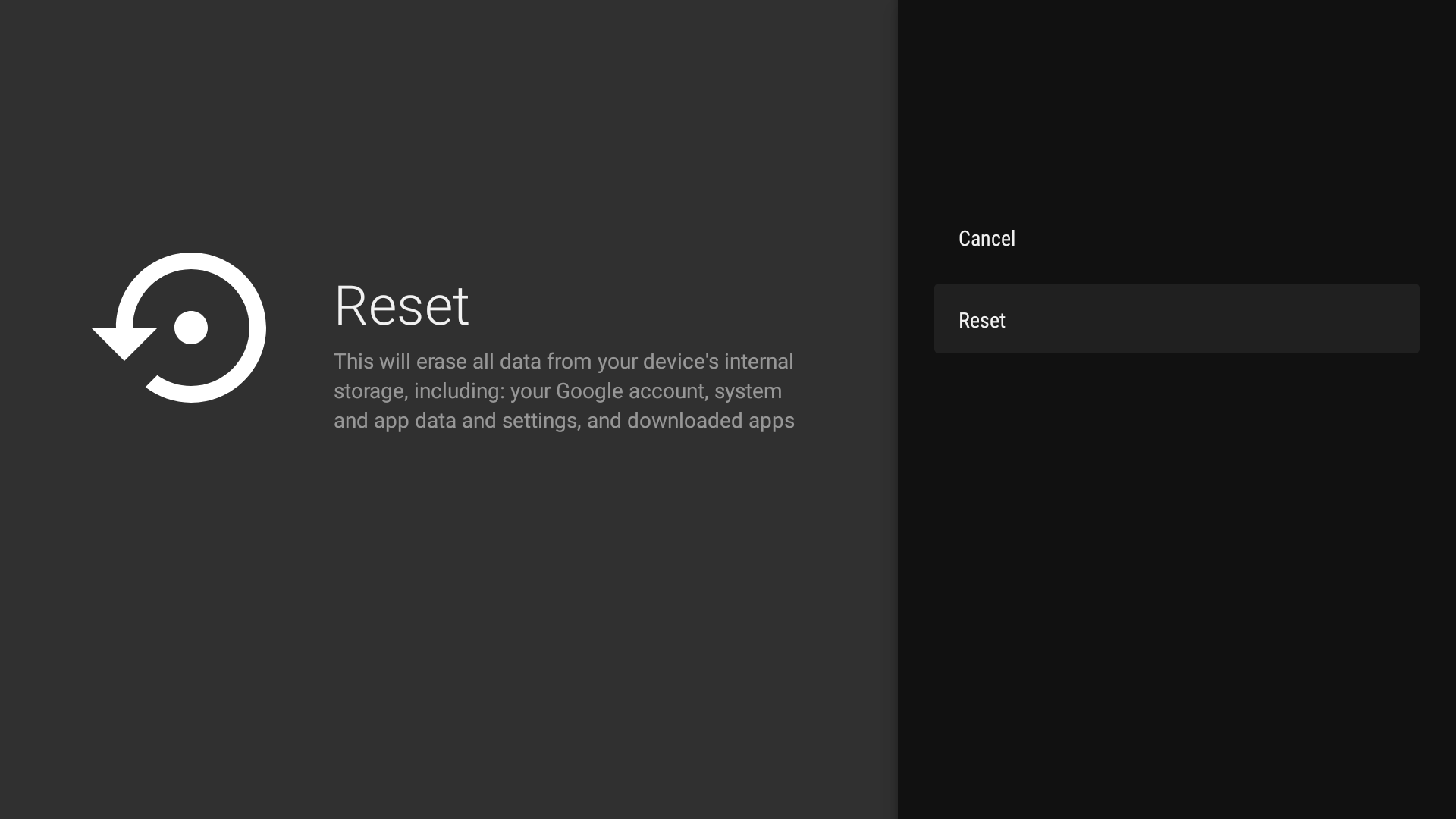Image resolution: width=1456 pixels, height=819 pixels.
Task: Click the large Reset heading
Action: click(x=401, y=306)
